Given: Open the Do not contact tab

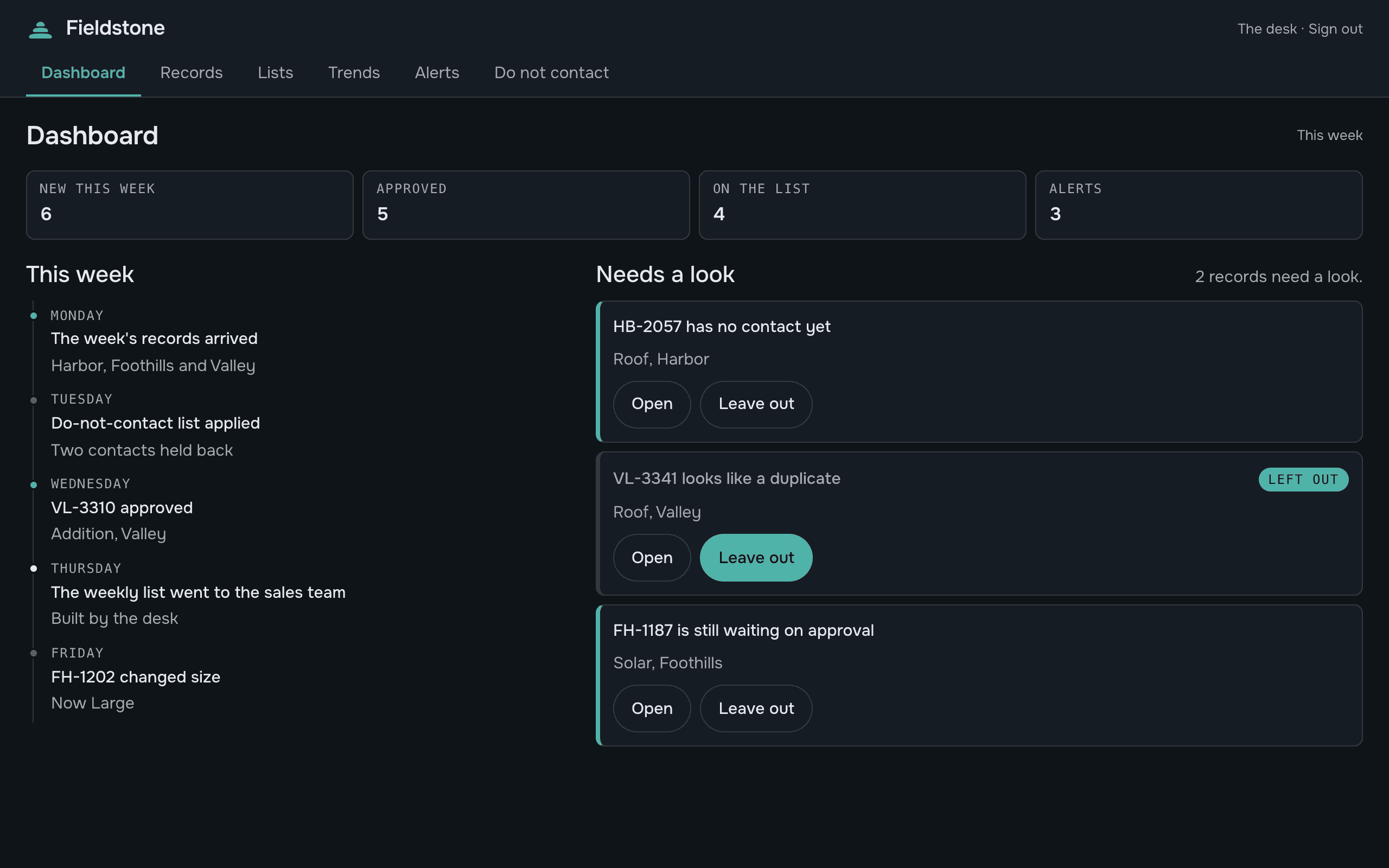Looking at the screenshot, I should [551, 73].
